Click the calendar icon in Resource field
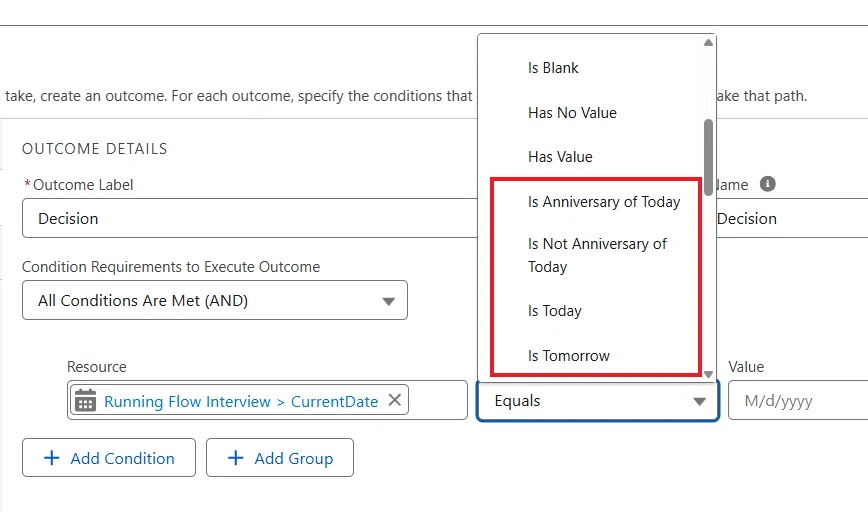 [85, 400]
